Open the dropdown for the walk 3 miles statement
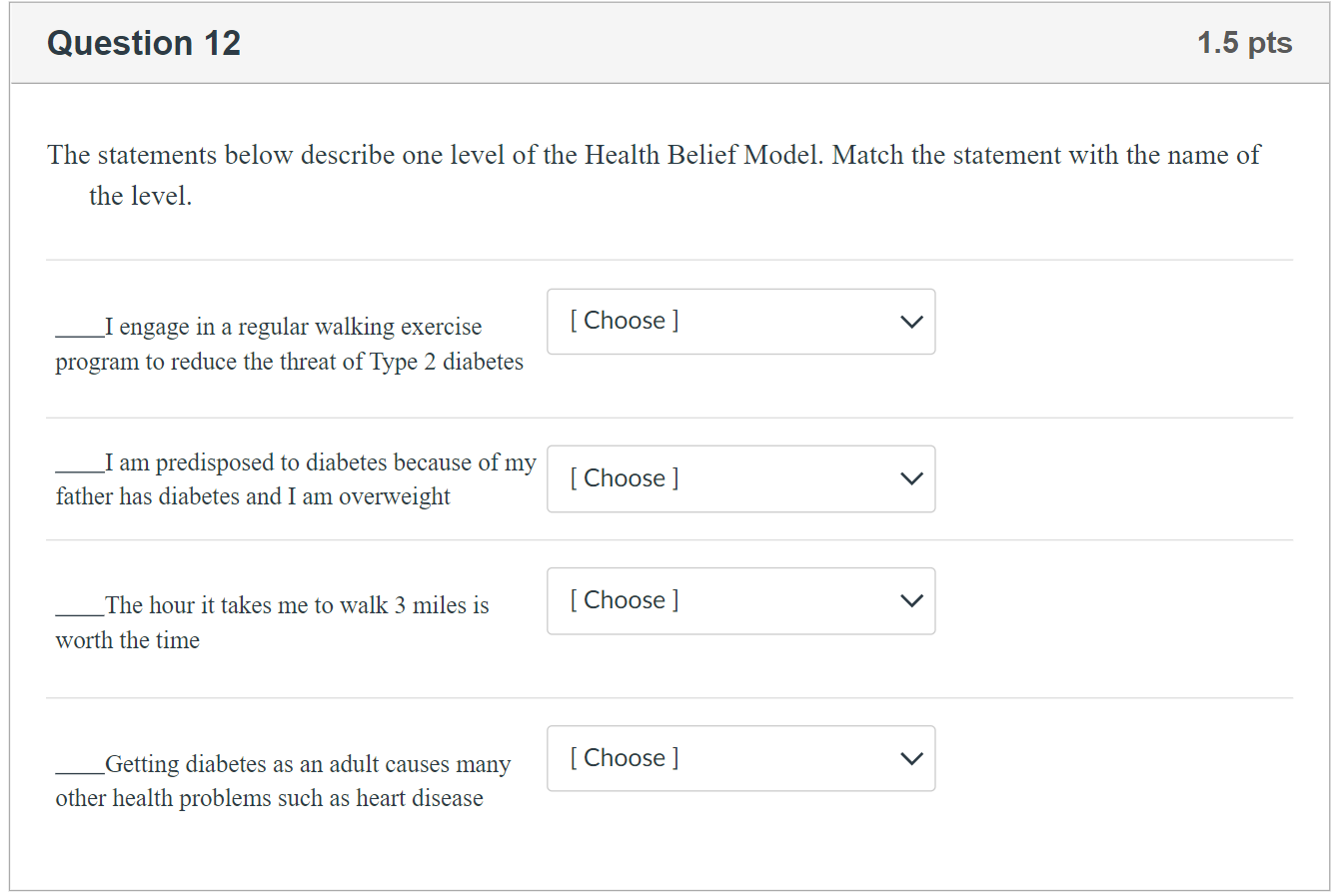The height and width of the screenshot is (896, 1339). [x=740, y=600]
